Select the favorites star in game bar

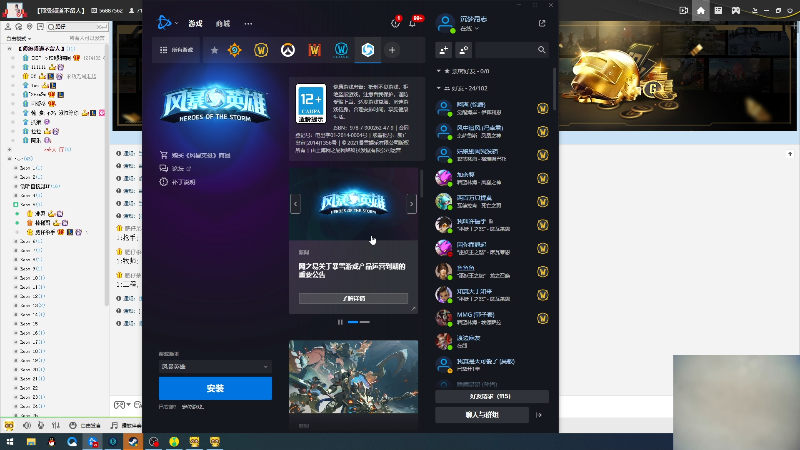215,50
